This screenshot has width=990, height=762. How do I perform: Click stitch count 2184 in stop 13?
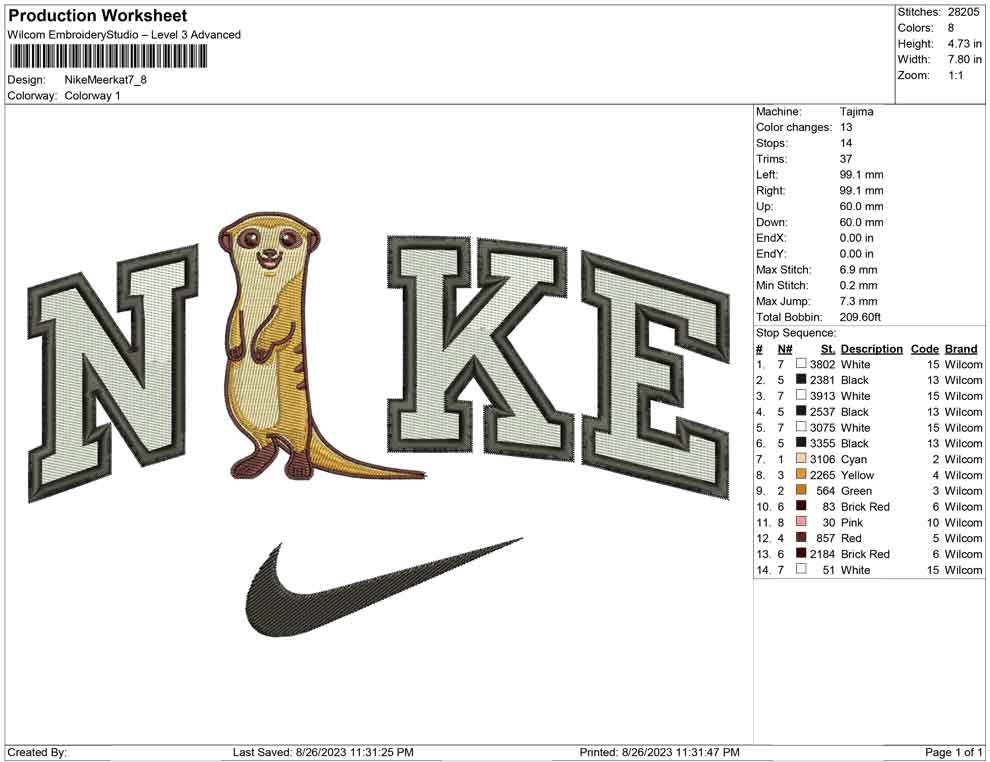tap(823, 554)
